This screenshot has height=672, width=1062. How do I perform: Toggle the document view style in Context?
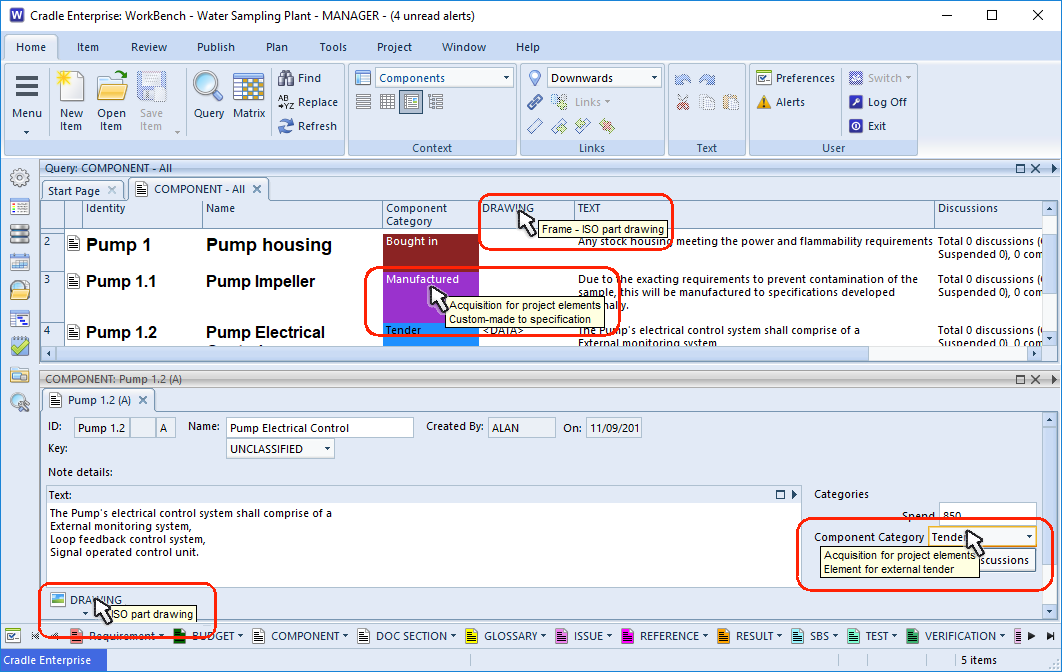click(x=411, y=102)
